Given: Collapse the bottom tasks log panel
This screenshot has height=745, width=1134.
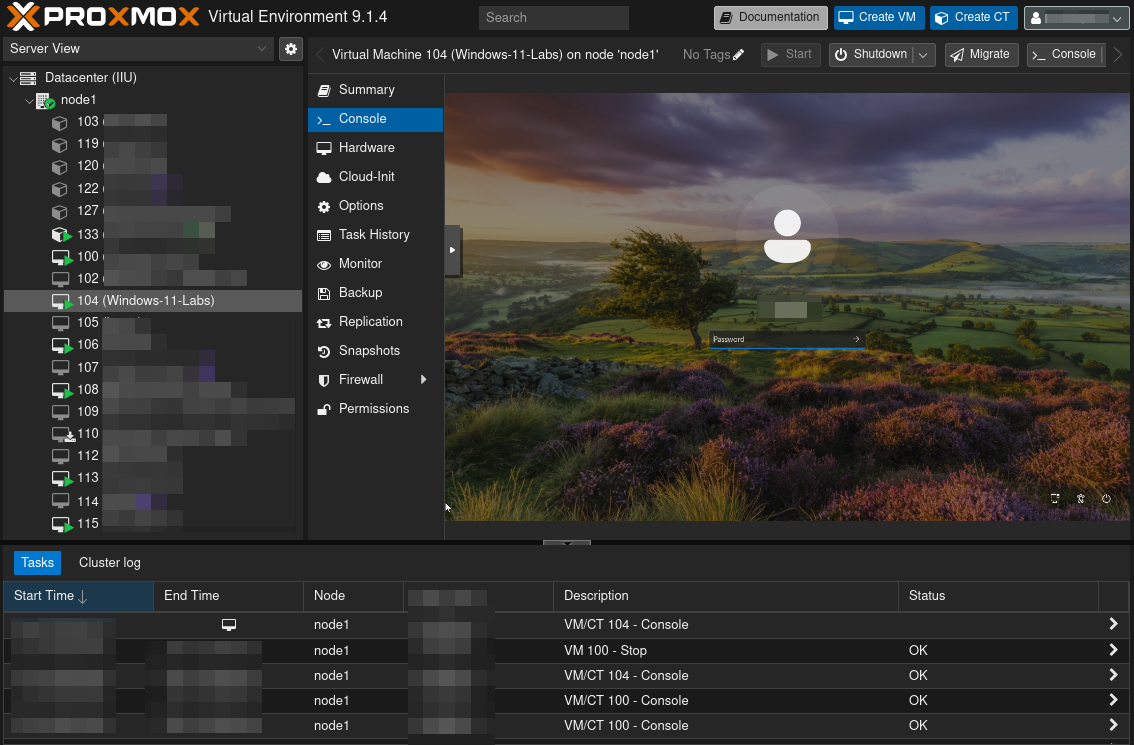Looking at the screenshot, I should tap(566, 543).
